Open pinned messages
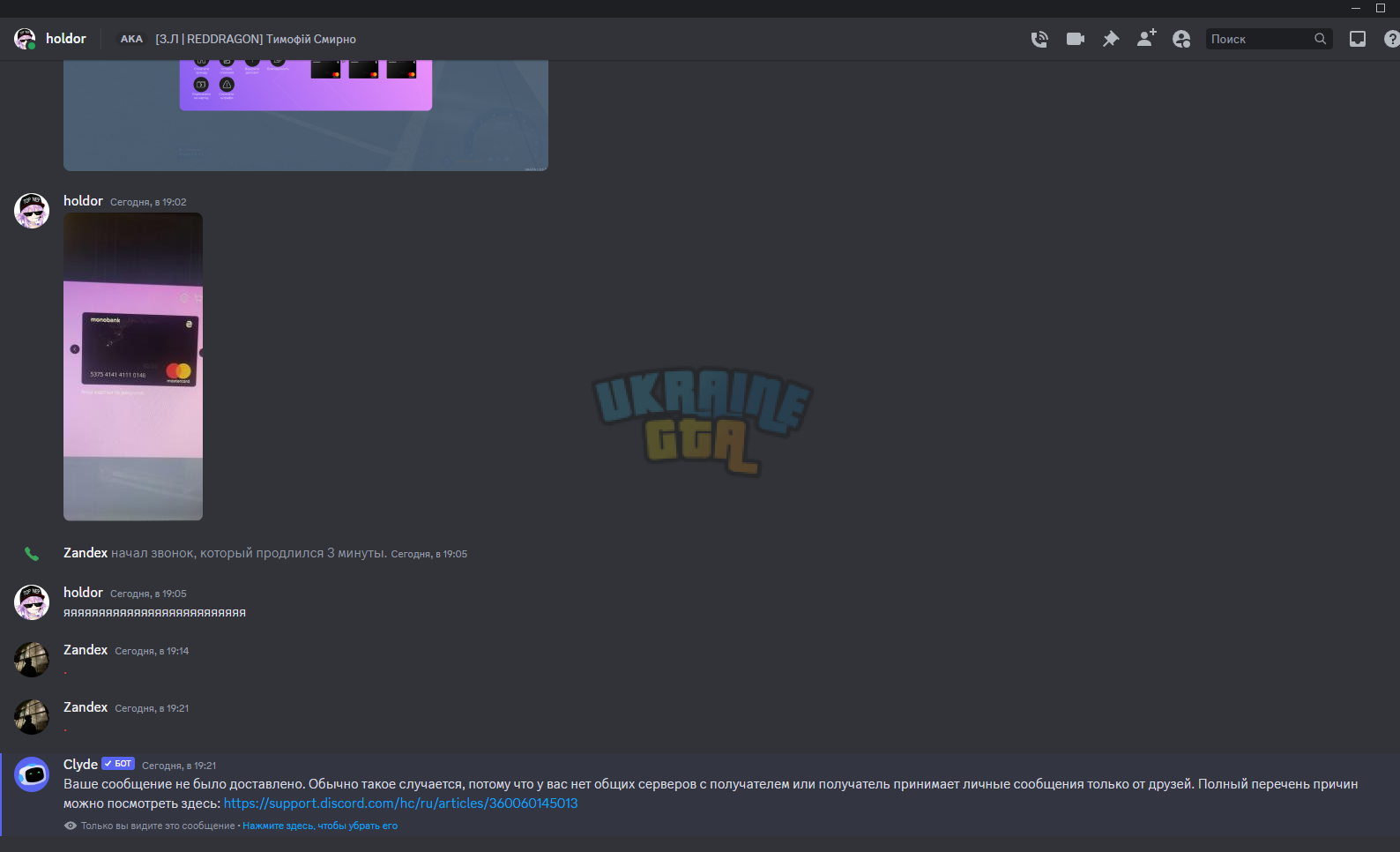The height and width of the screenshot is (852, 1400). pos(1111,39)
